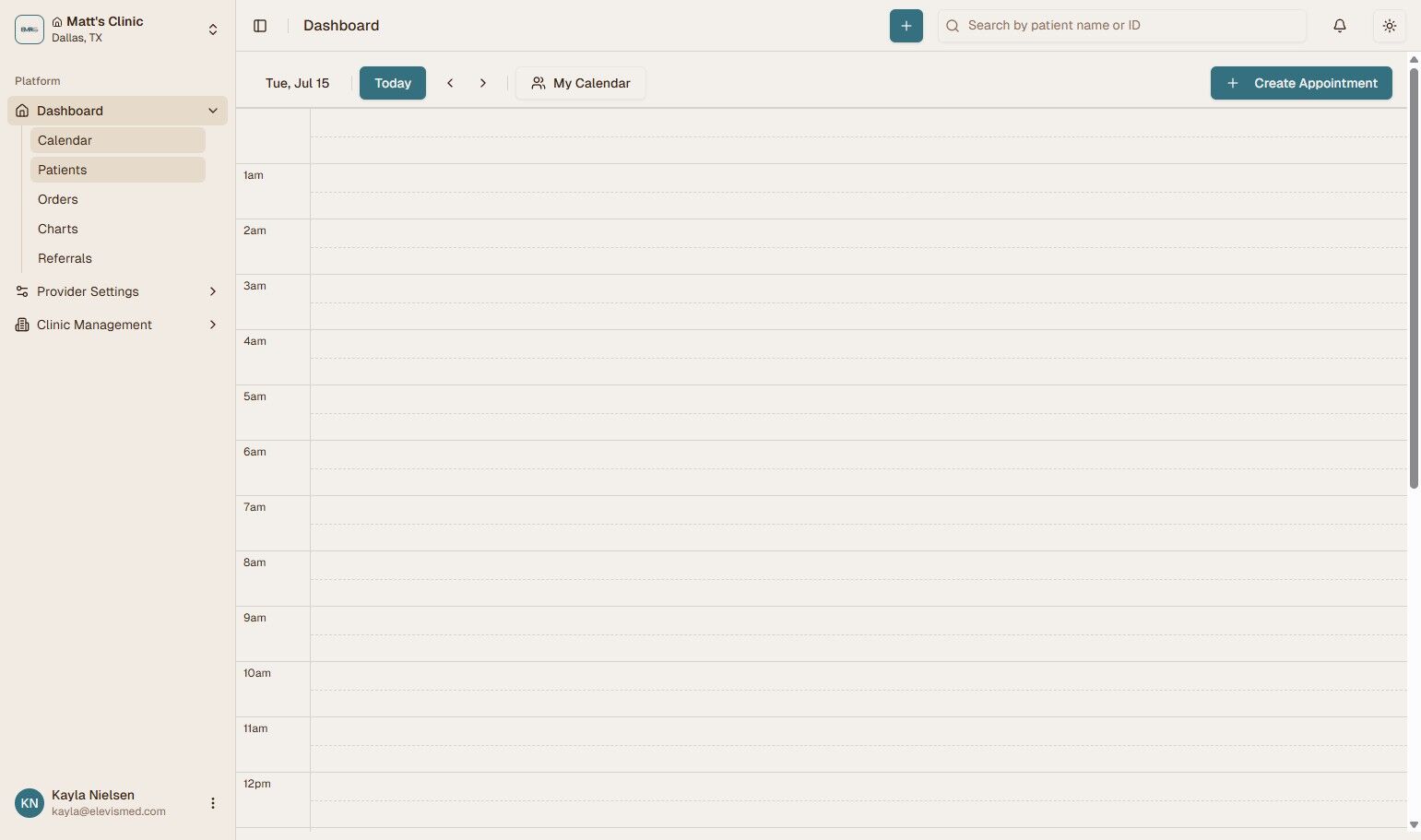Open My Calendar selector
This screenshot has width=1421, height=840.
(581, 83)
